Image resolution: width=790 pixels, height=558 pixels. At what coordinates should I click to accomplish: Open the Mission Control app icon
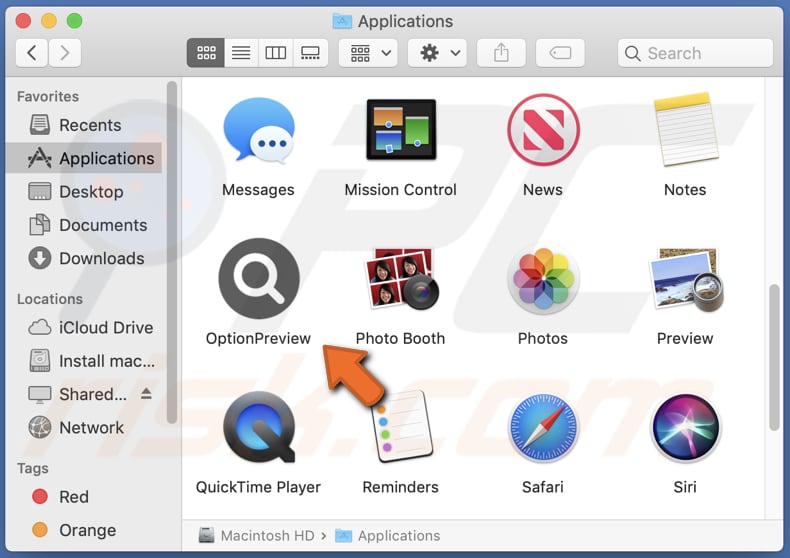point(401,129)
